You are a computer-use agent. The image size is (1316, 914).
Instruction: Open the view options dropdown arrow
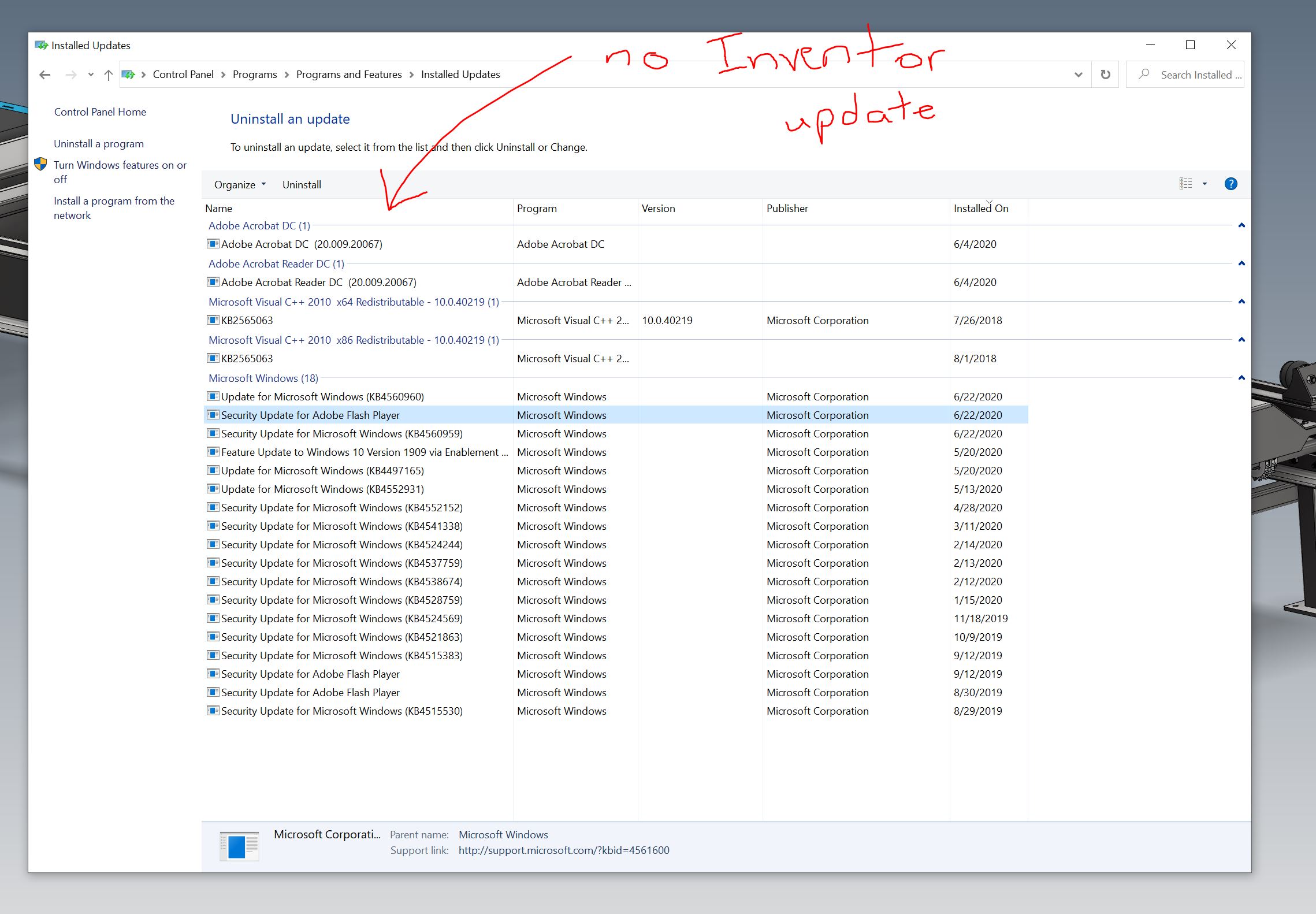coord(1205,184)
